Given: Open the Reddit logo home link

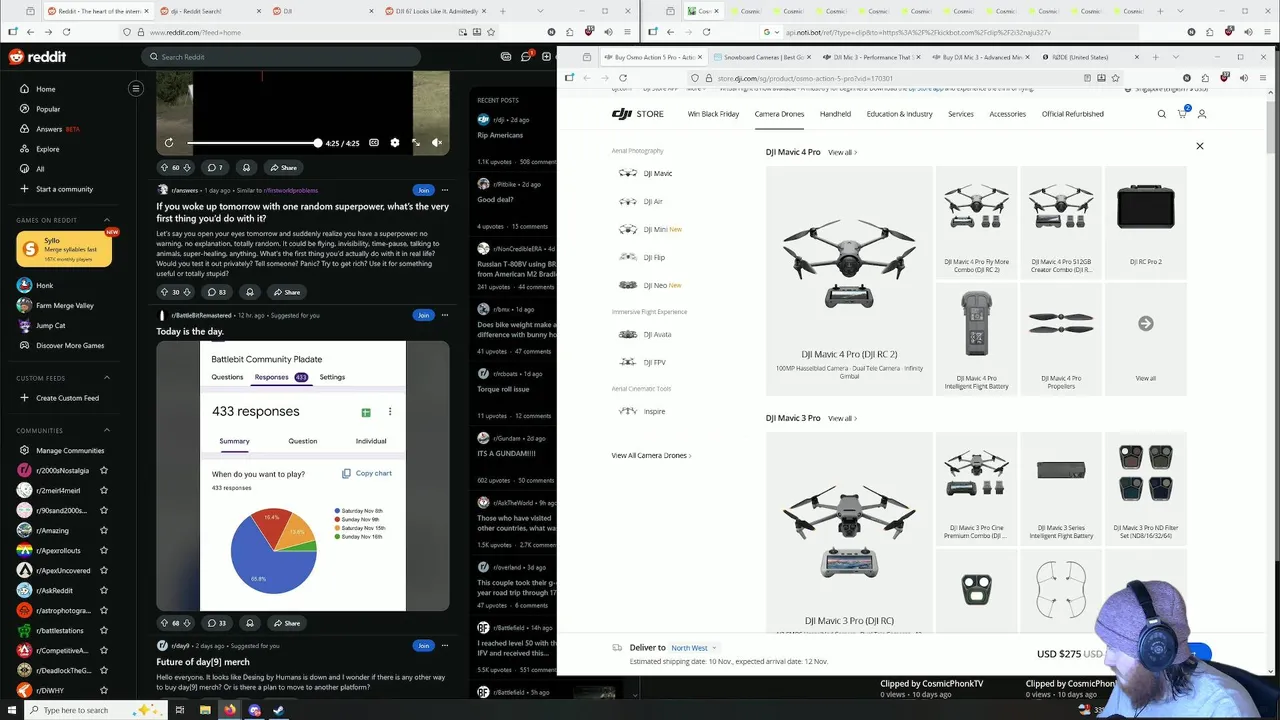Looking at the screenshot, I should coord(38,57).
